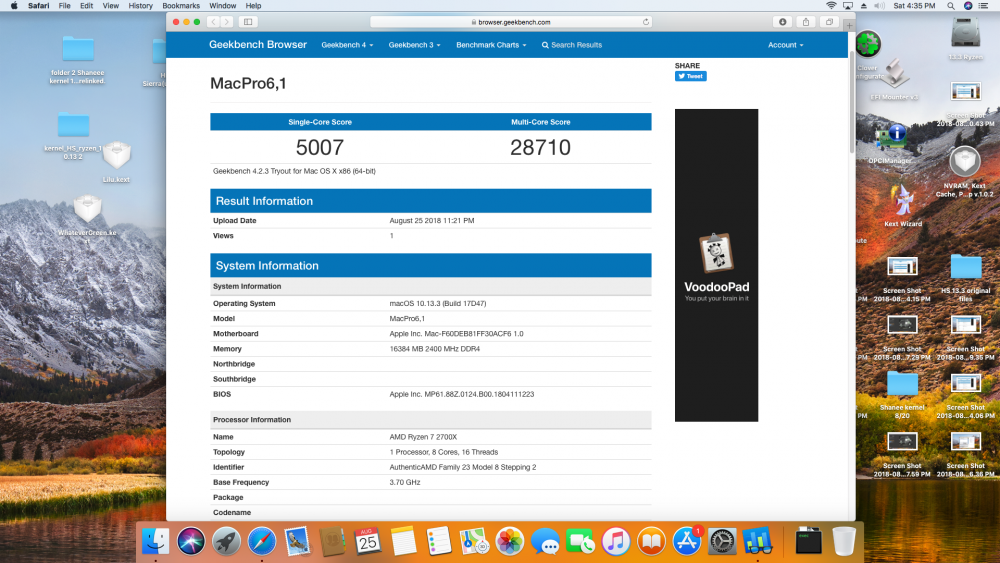Image resolution: width=1000 pixels, height=563 pixels.
Task: Click the Safari Share toolbar icon
Action: pos(805,22)
